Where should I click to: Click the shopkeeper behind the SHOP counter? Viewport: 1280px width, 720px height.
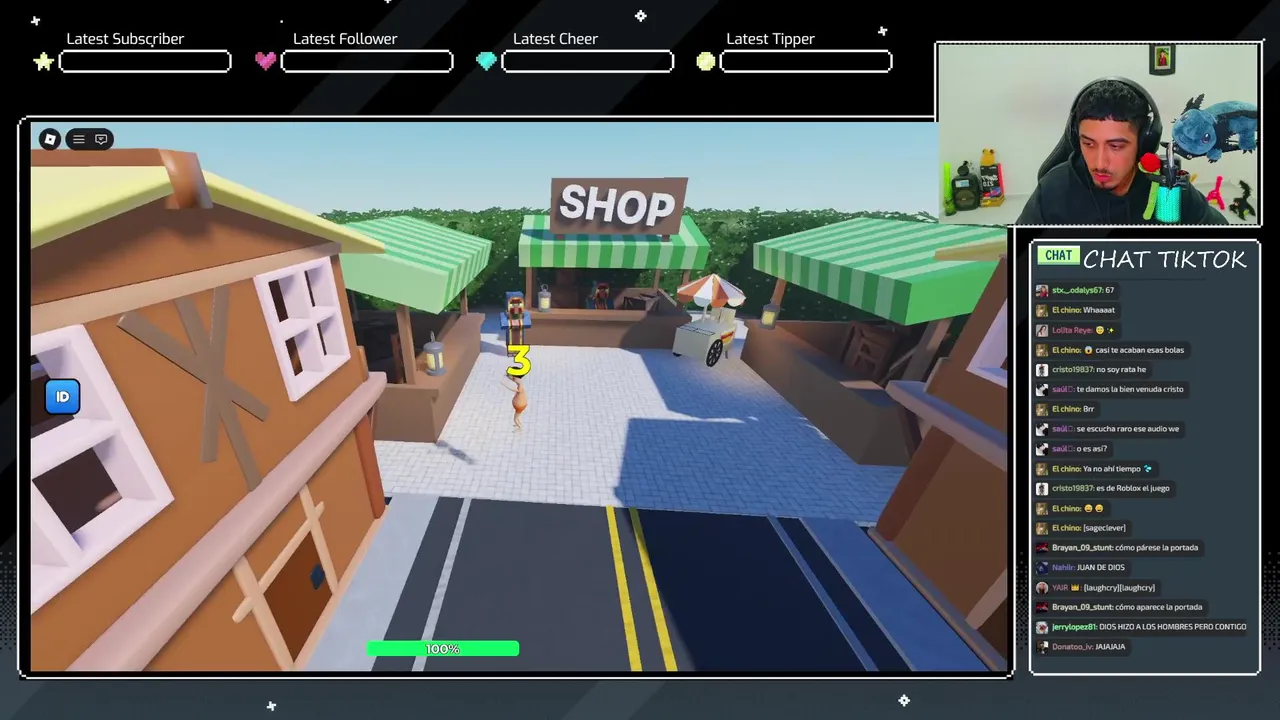tap(600, 294)
